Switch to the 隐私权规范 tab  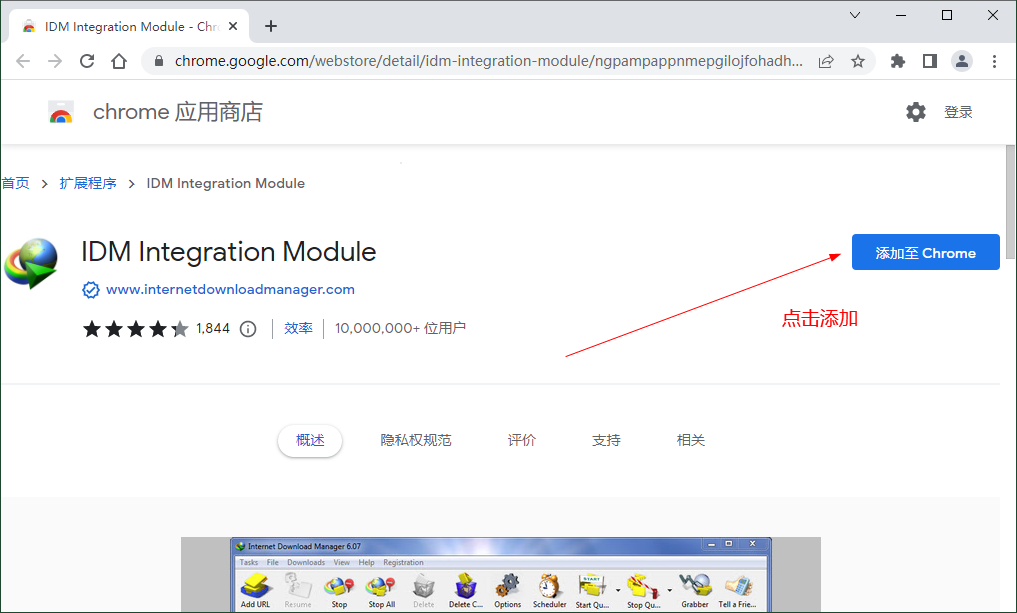416,440
